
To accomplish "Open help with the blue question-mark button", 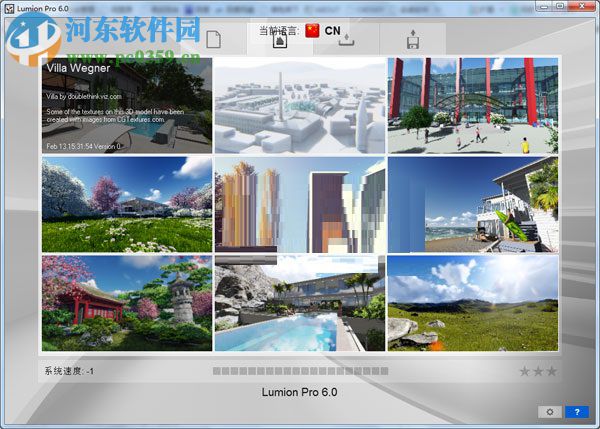I will [577, 412].
